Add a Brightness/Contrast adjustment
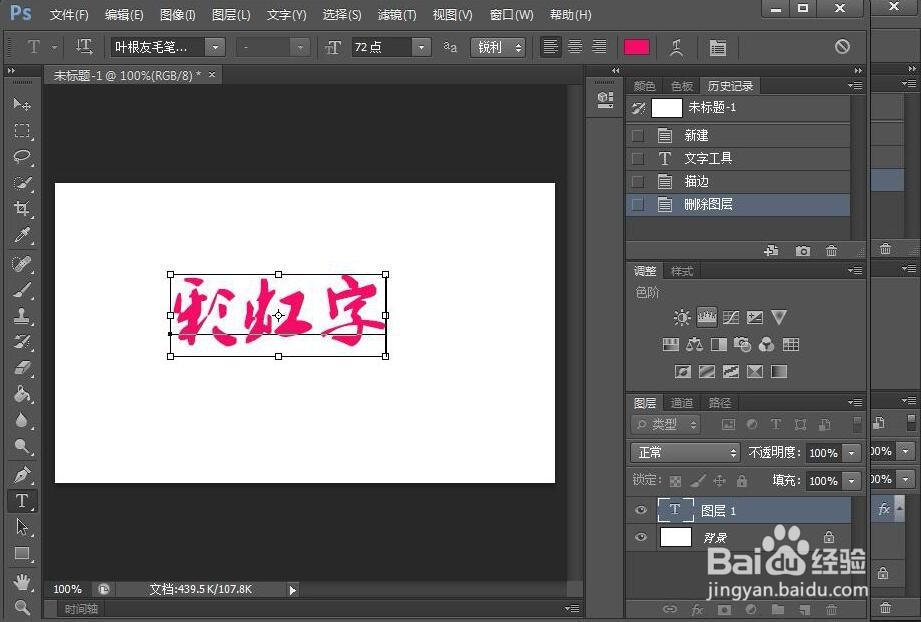The width and height of the screenshot is (921, 622). pos(681,318)
